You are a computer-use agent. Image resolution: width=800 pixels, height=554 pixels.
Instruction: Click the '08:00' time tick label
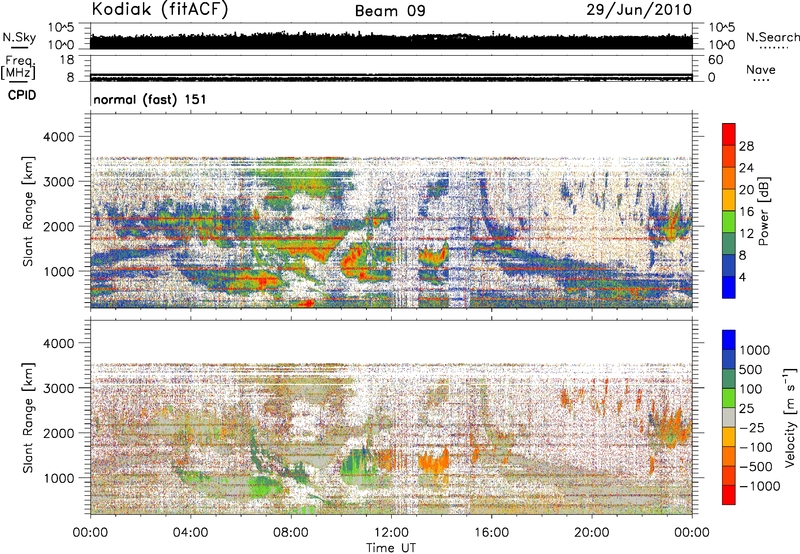[x=291, y=533]
